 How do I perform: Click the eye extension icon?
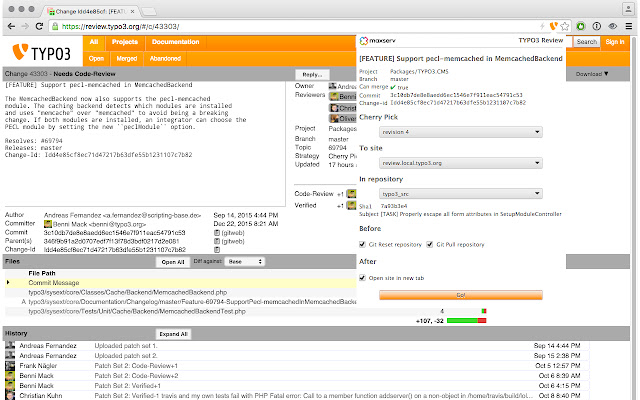(612, 27)
